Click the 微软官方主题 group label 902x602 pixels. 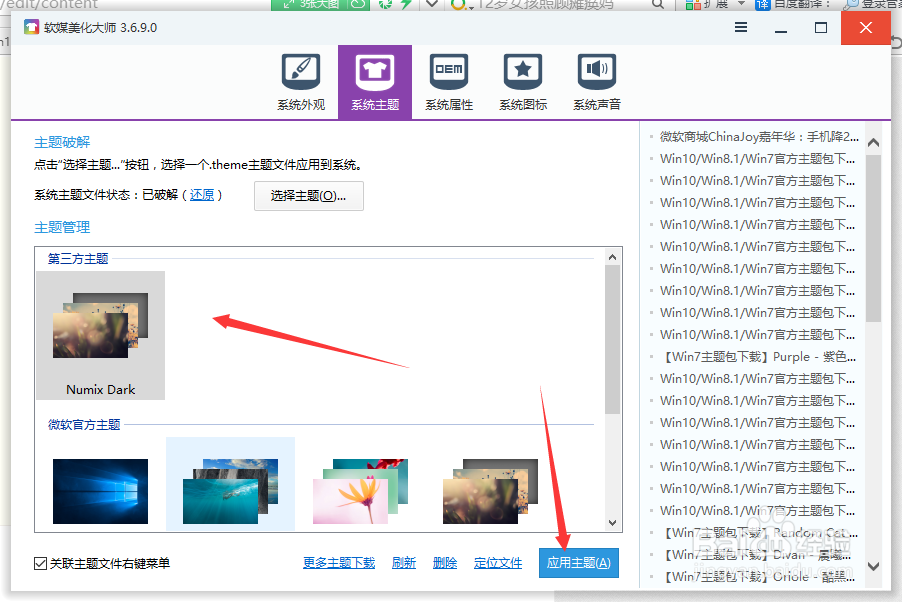click(84, 425)
